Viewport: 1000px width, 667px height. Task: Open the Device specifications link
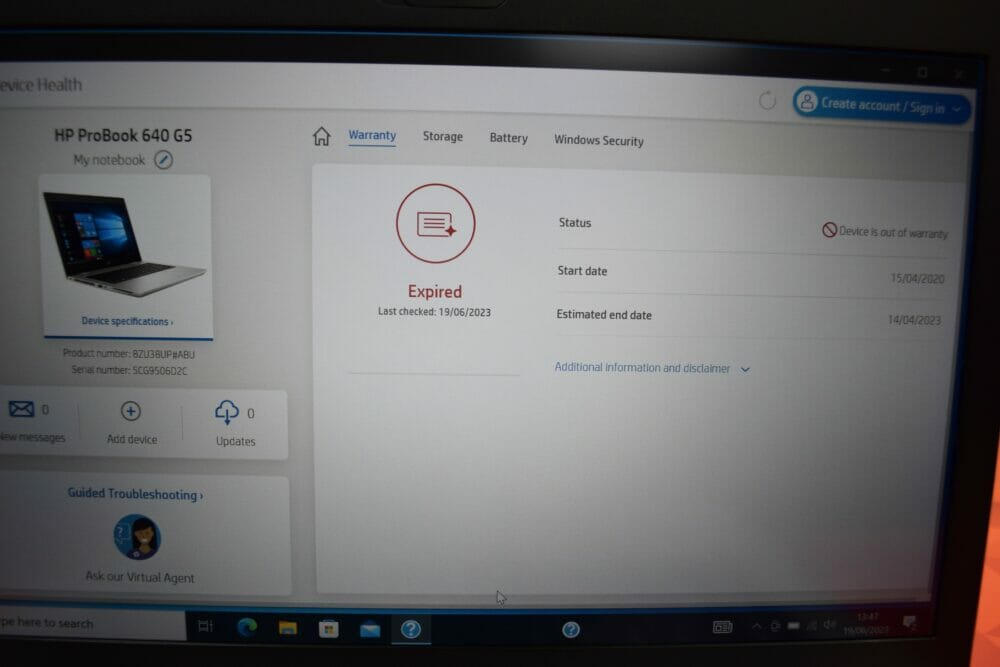point(127,321)
